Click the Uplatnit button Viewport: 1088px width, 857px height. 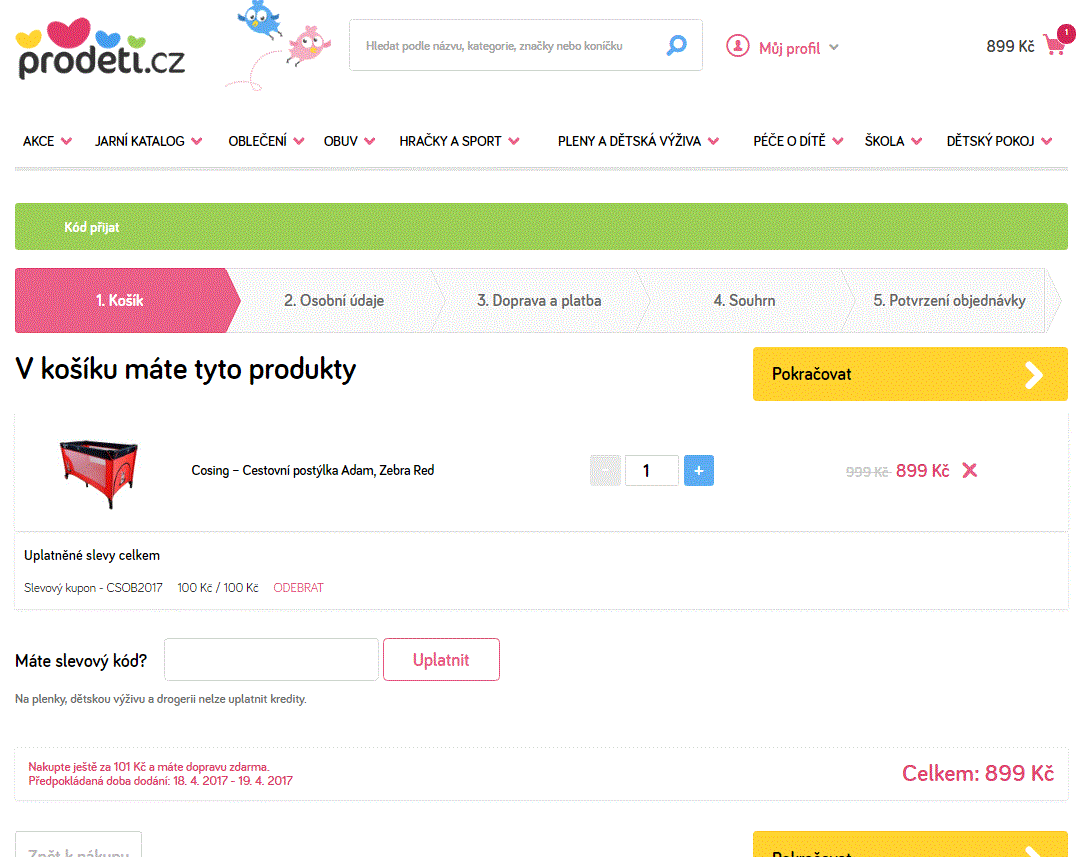pyautogui.click(x=441, y=659)
